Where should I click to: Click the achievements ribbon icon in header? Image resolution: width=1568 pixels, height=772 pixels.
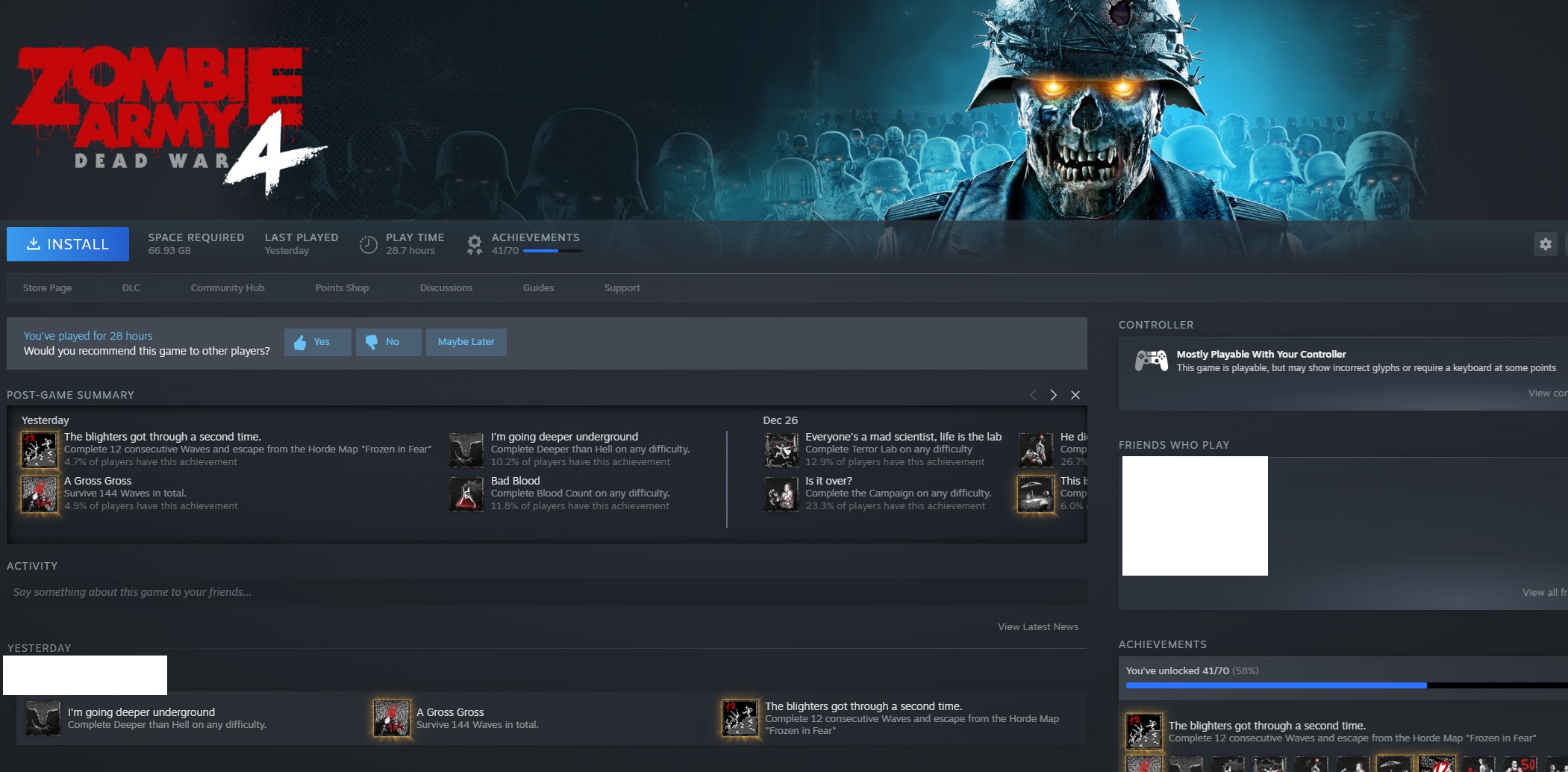[474, 244]
